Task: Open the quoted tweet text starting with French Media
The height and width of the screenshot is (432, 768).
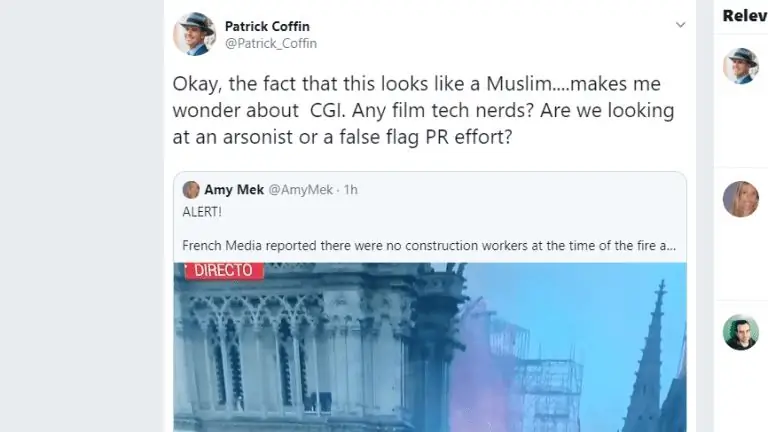Action: click(x=429, y=245)
